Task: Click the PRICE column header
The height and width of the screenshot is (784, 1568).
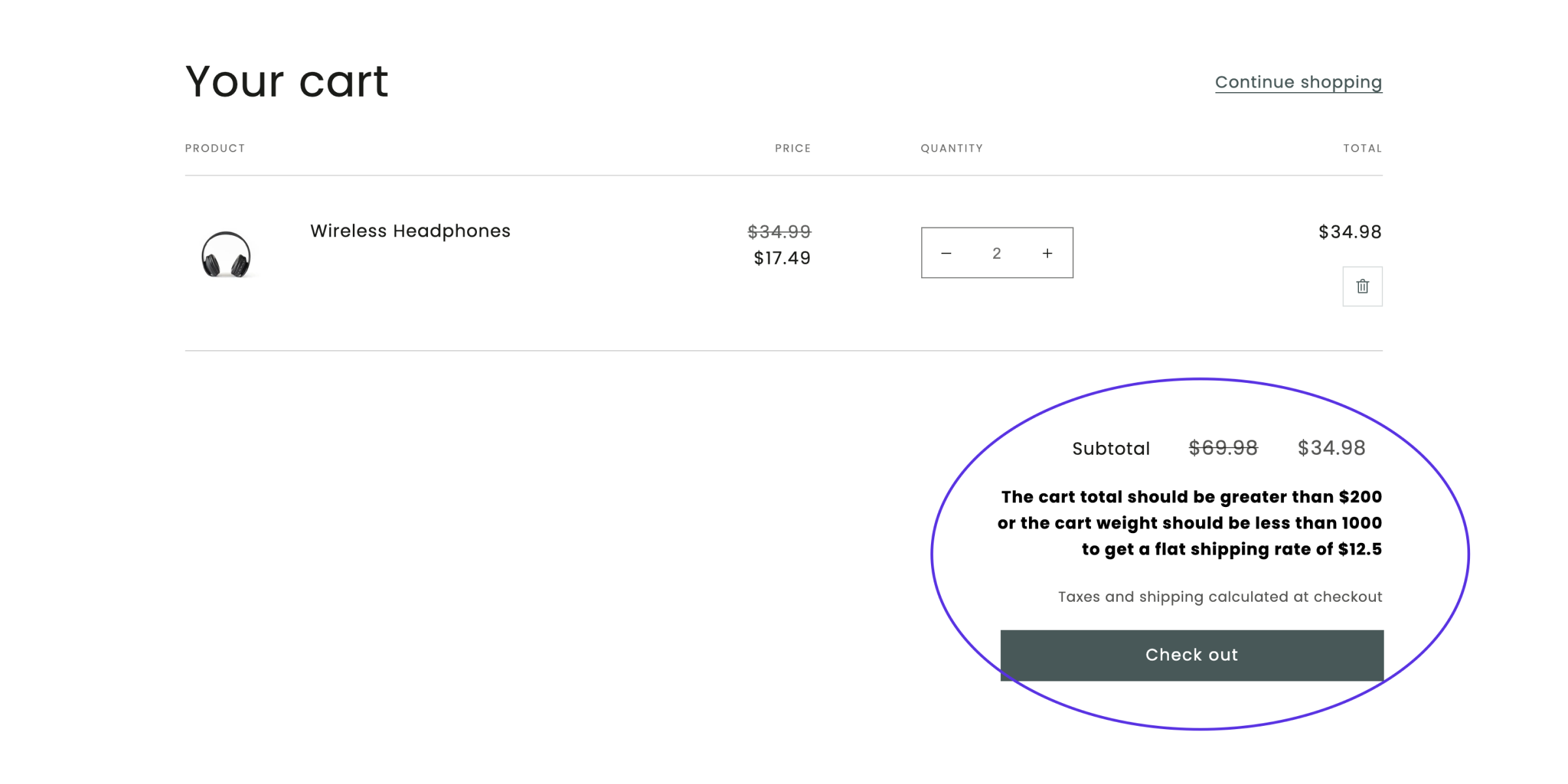Action: click(792, 148)
